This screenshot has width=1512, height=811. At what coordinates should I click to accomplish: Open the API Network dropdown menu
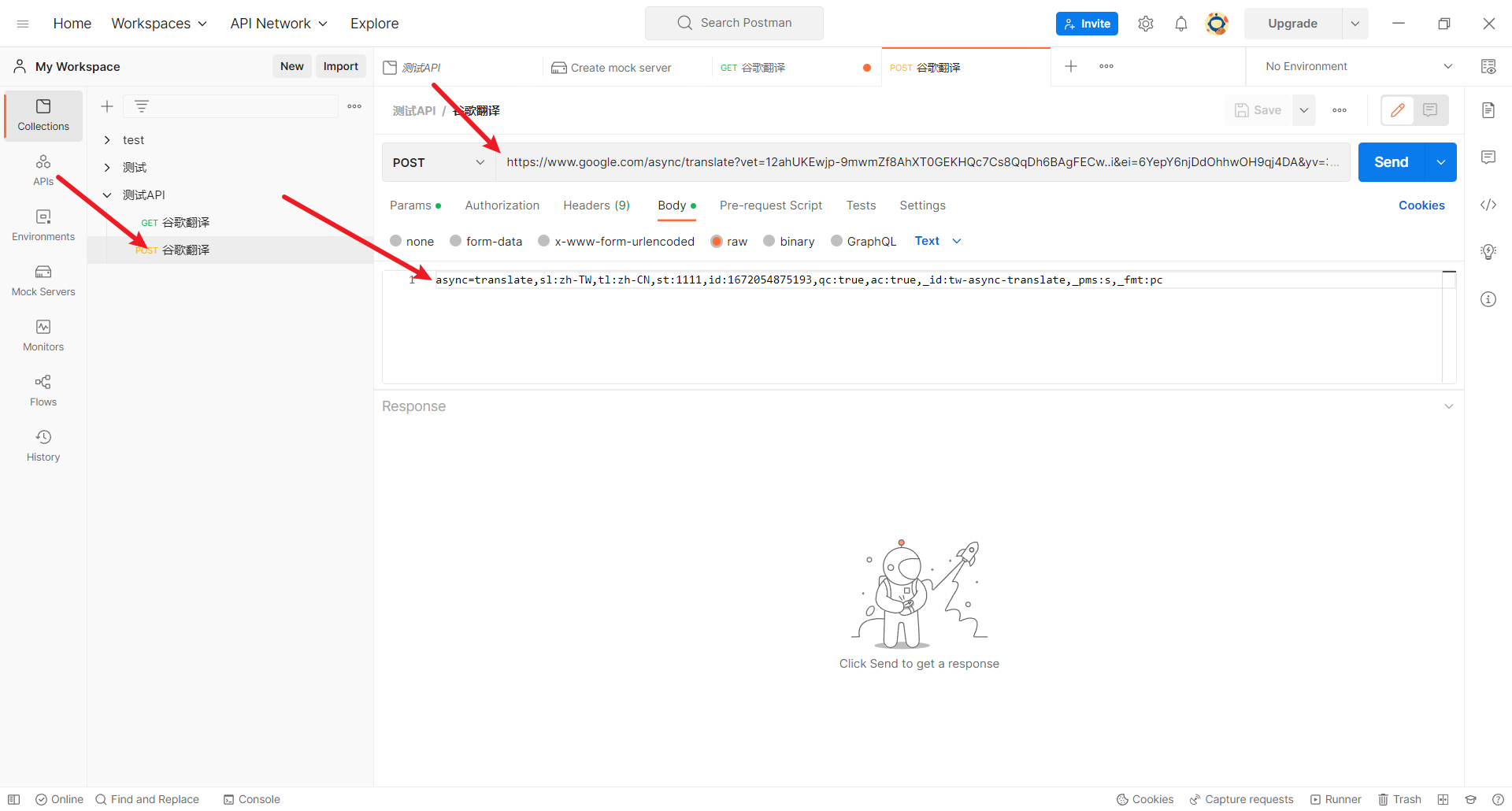tap(279, 24)
